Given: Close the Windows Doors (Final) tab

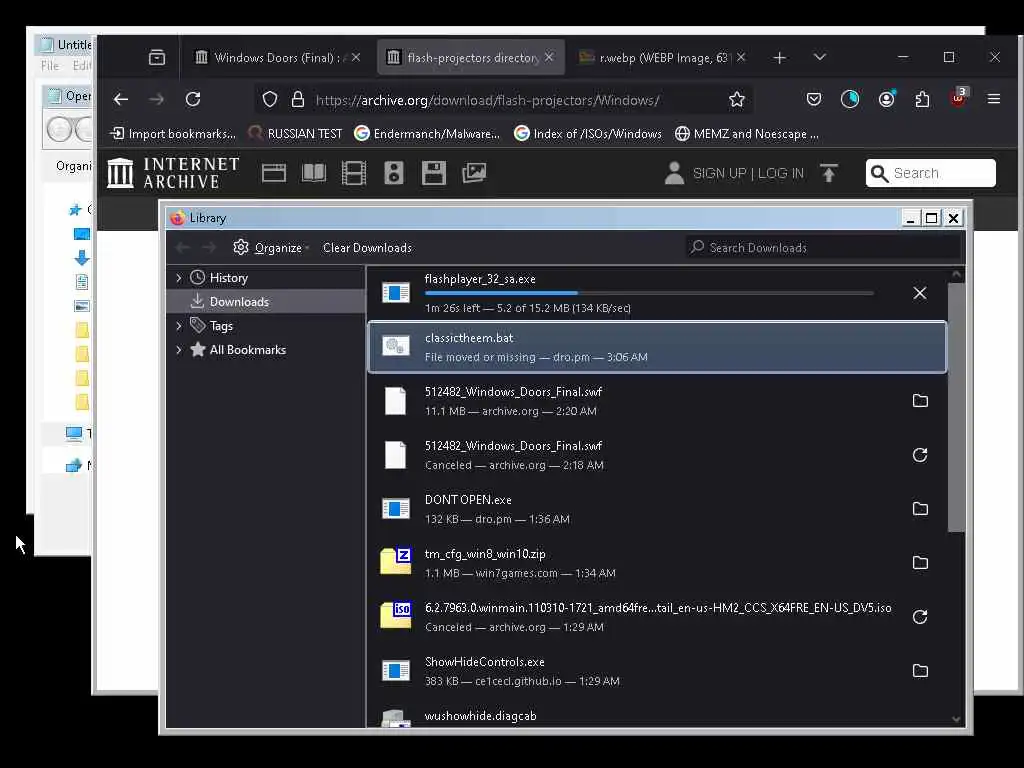Looking at the screenshot, I should click(x=356, y=57).
